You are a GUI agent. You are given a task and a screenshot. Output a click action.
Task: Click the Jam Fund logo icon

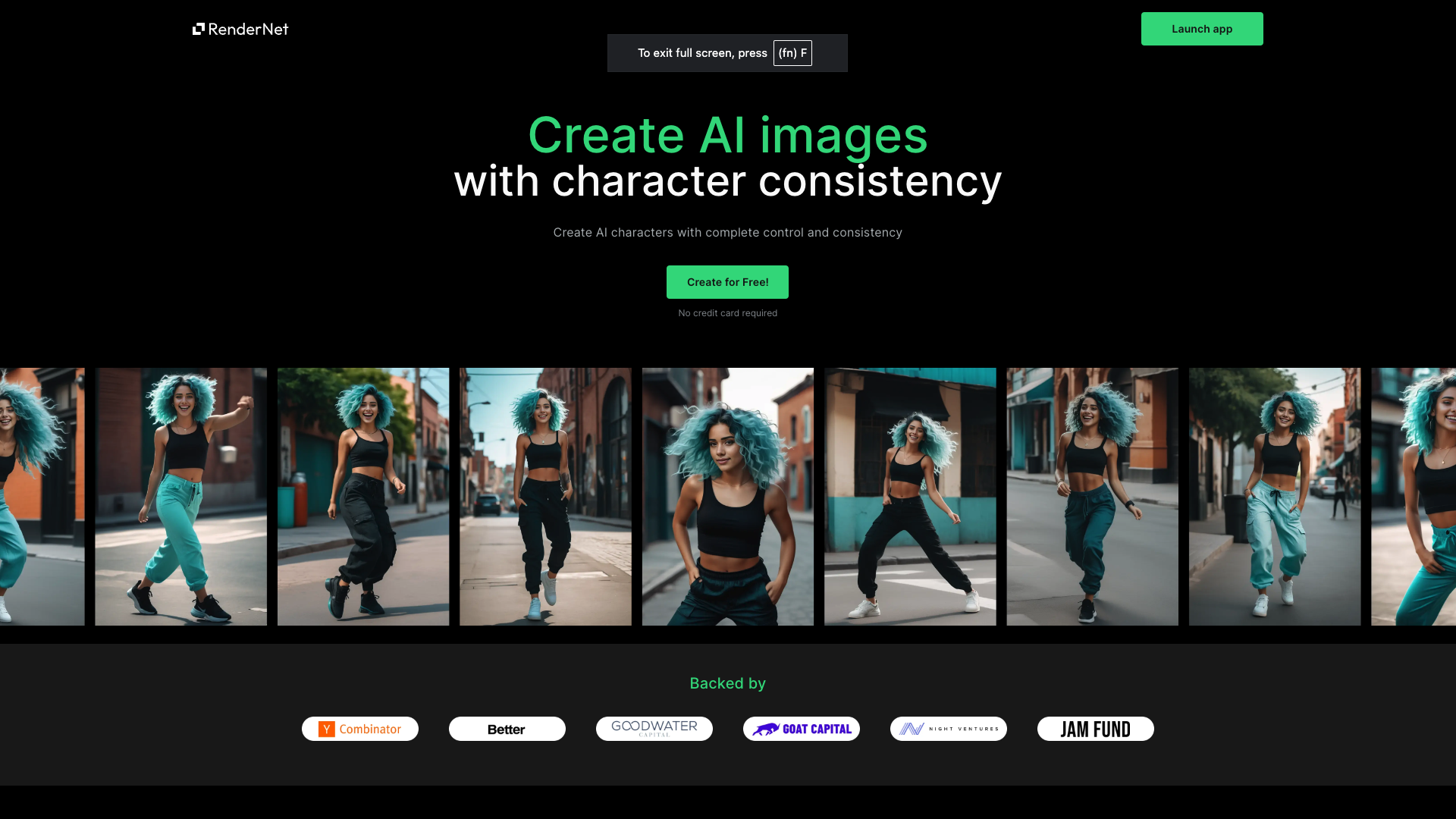(x=1095, y=728)
